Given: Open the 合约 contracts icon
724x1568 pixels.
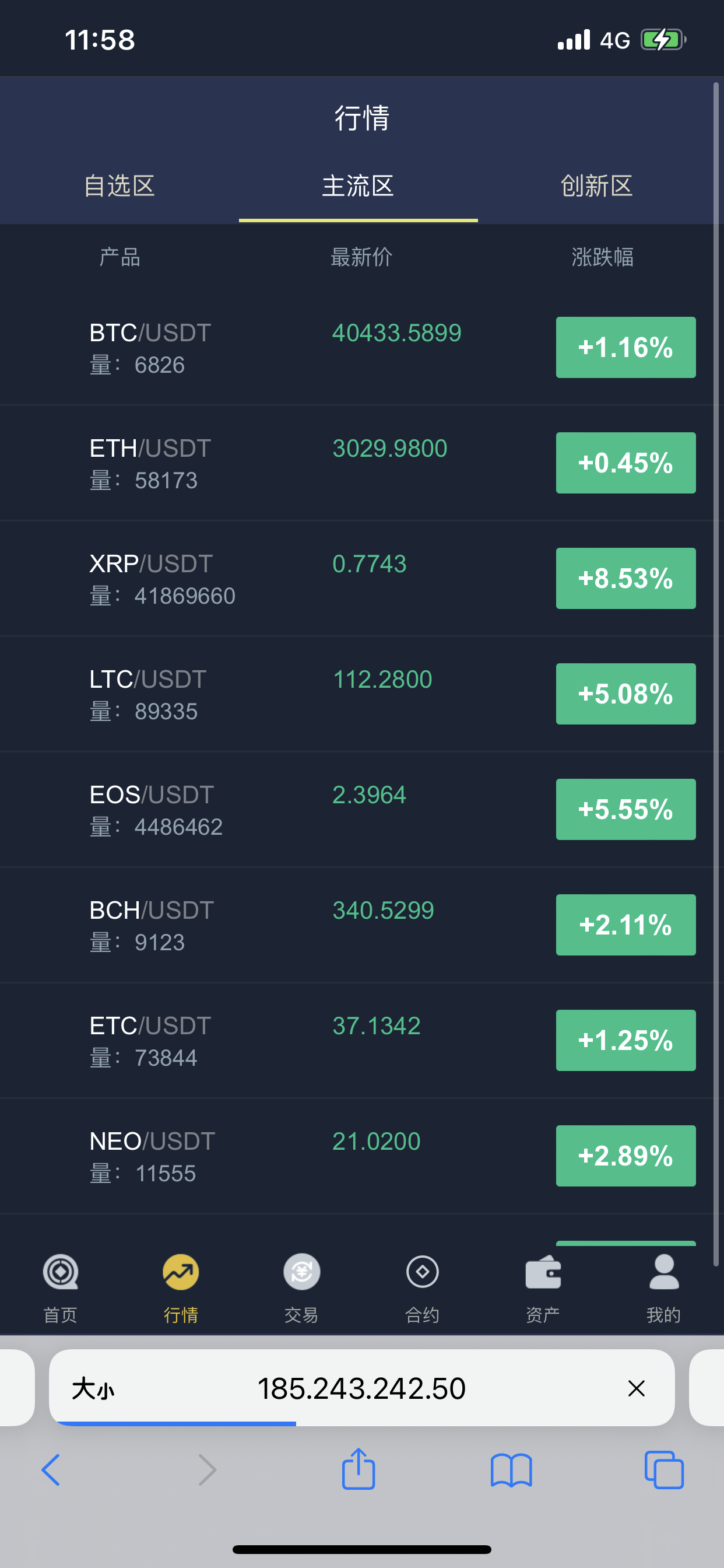Looking at the screenshot, I should coord(422,1273).
